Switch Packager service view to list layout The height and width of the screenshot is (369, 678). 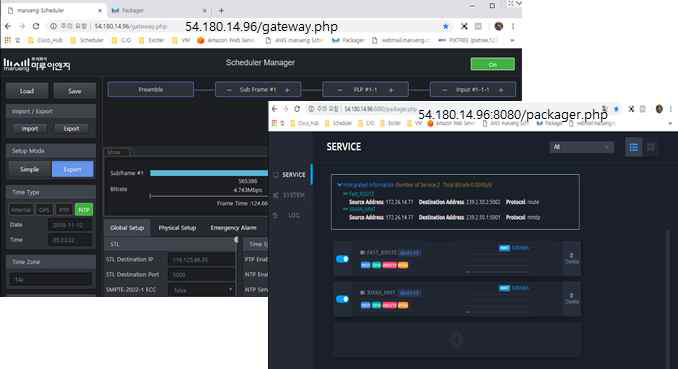click(633, 148)
